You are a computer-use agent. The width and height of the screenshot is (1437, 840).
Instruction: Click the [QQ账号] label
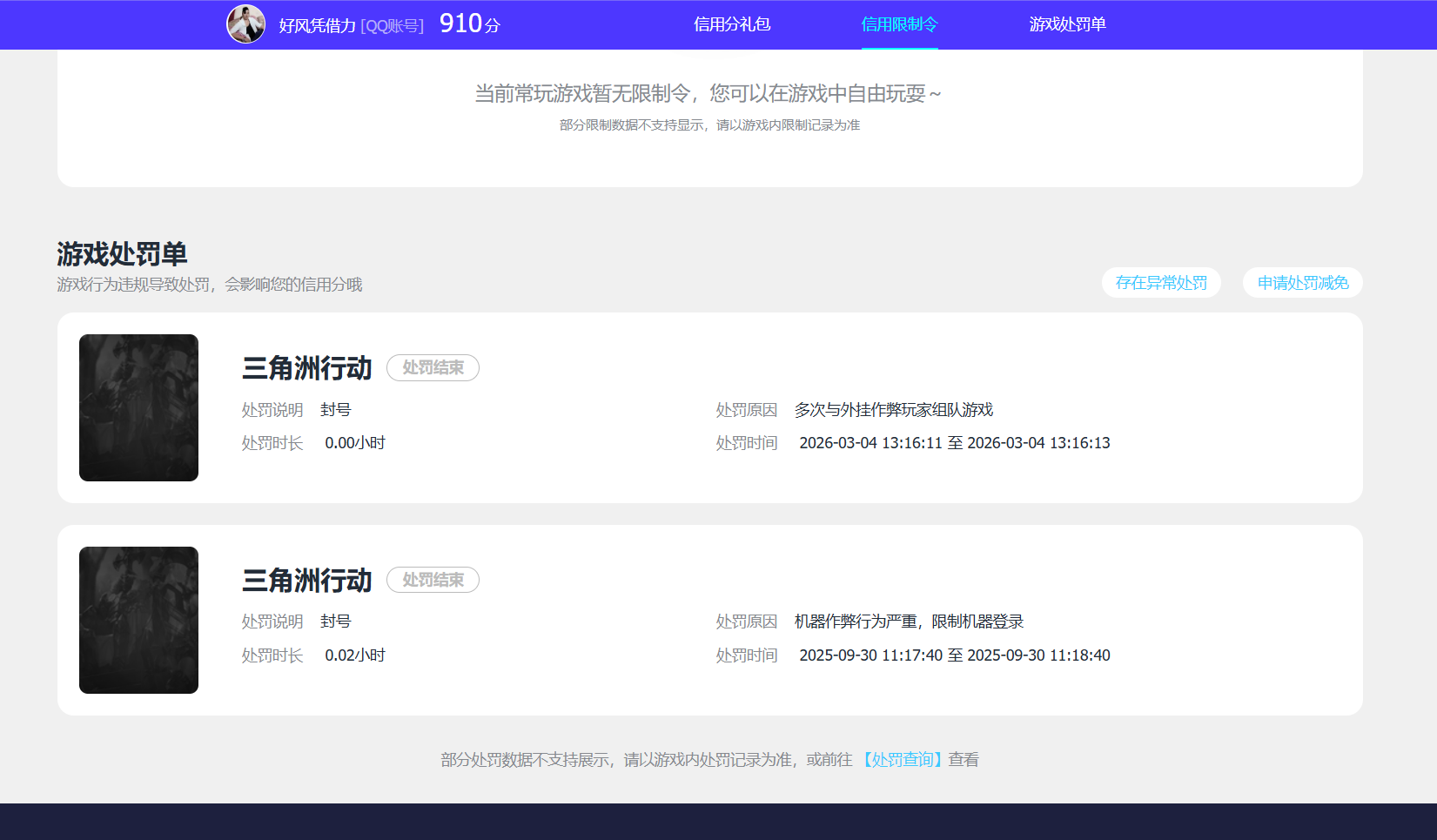click(x=393, y=26)
